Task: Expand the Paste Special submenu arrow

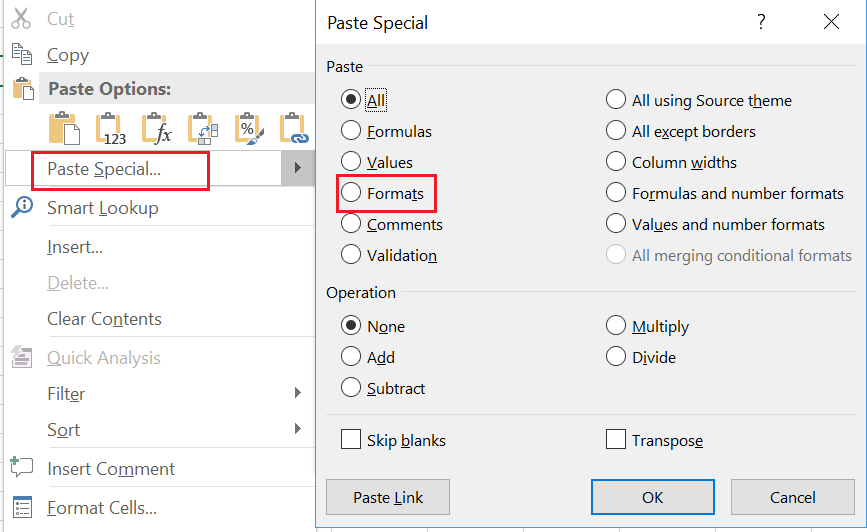Action: [x=297, y=168]
